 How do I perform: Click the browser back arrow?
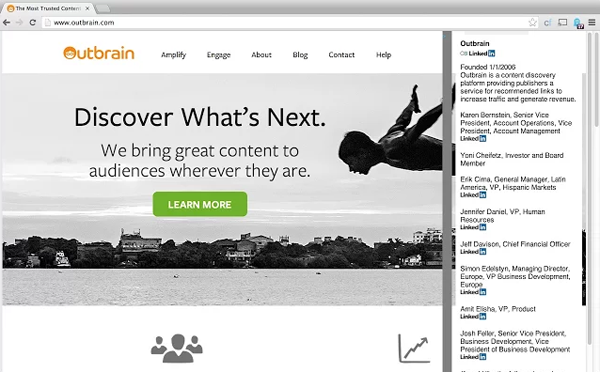tap(7, 23)
